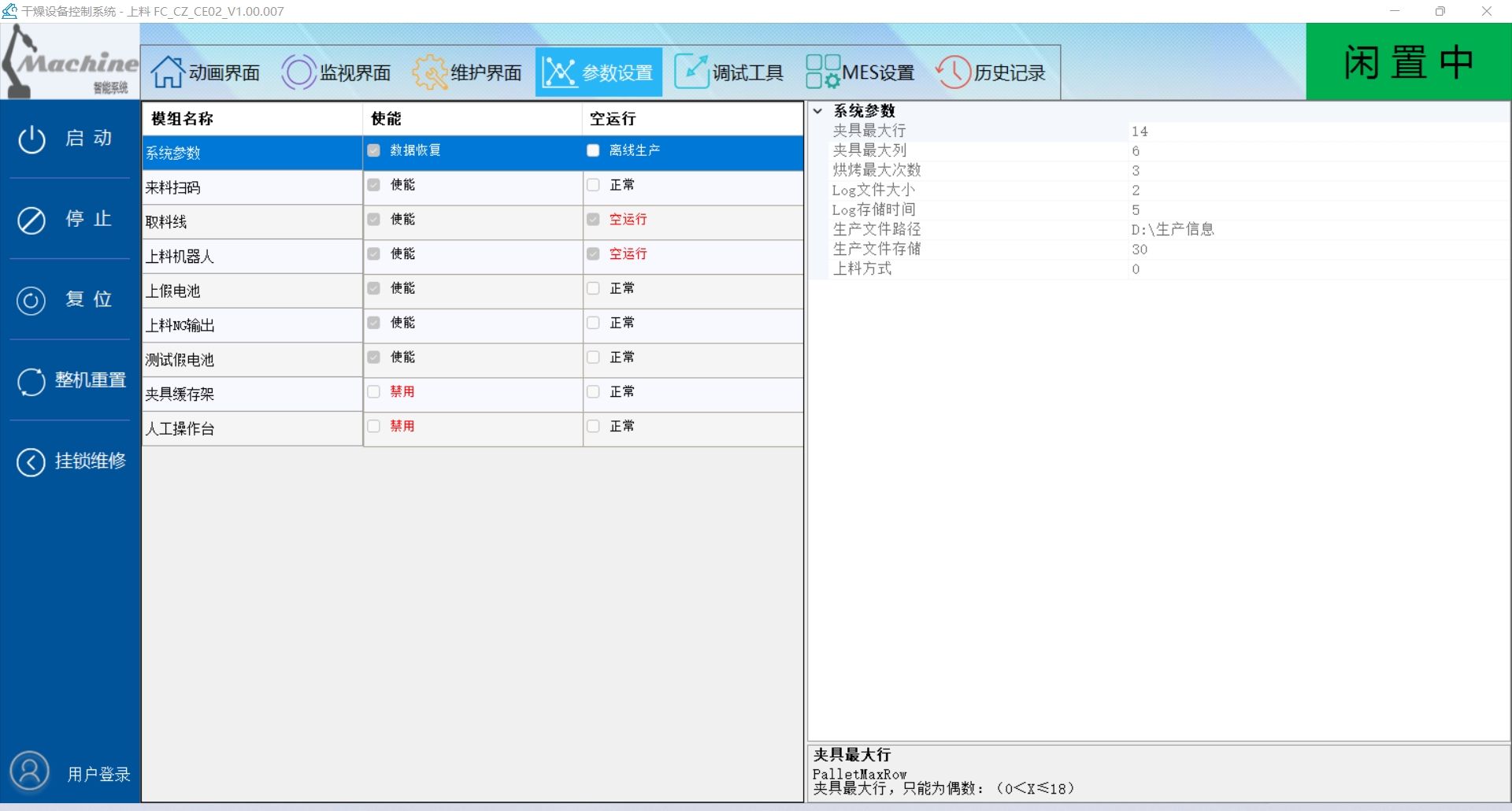This screenshot has height=811, width=1512.
Task: Click the 空运行 column header
Action: (x=693, y=119)
